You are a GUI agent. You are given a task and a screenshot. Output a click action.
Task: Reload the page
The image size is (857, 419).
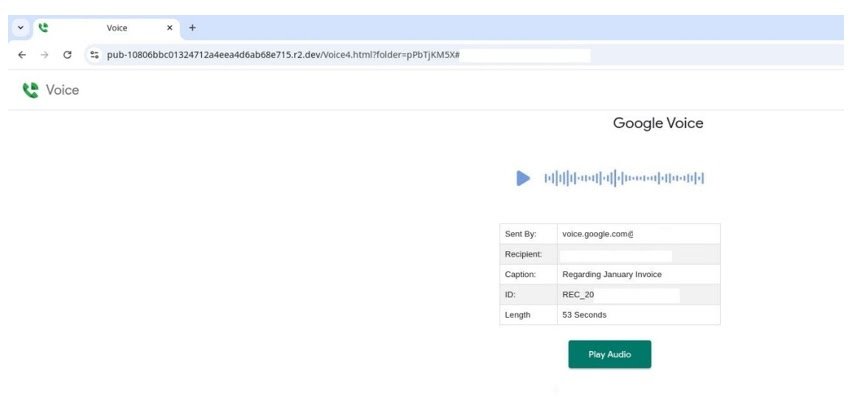pyautogui.click(x=67, y=55)
